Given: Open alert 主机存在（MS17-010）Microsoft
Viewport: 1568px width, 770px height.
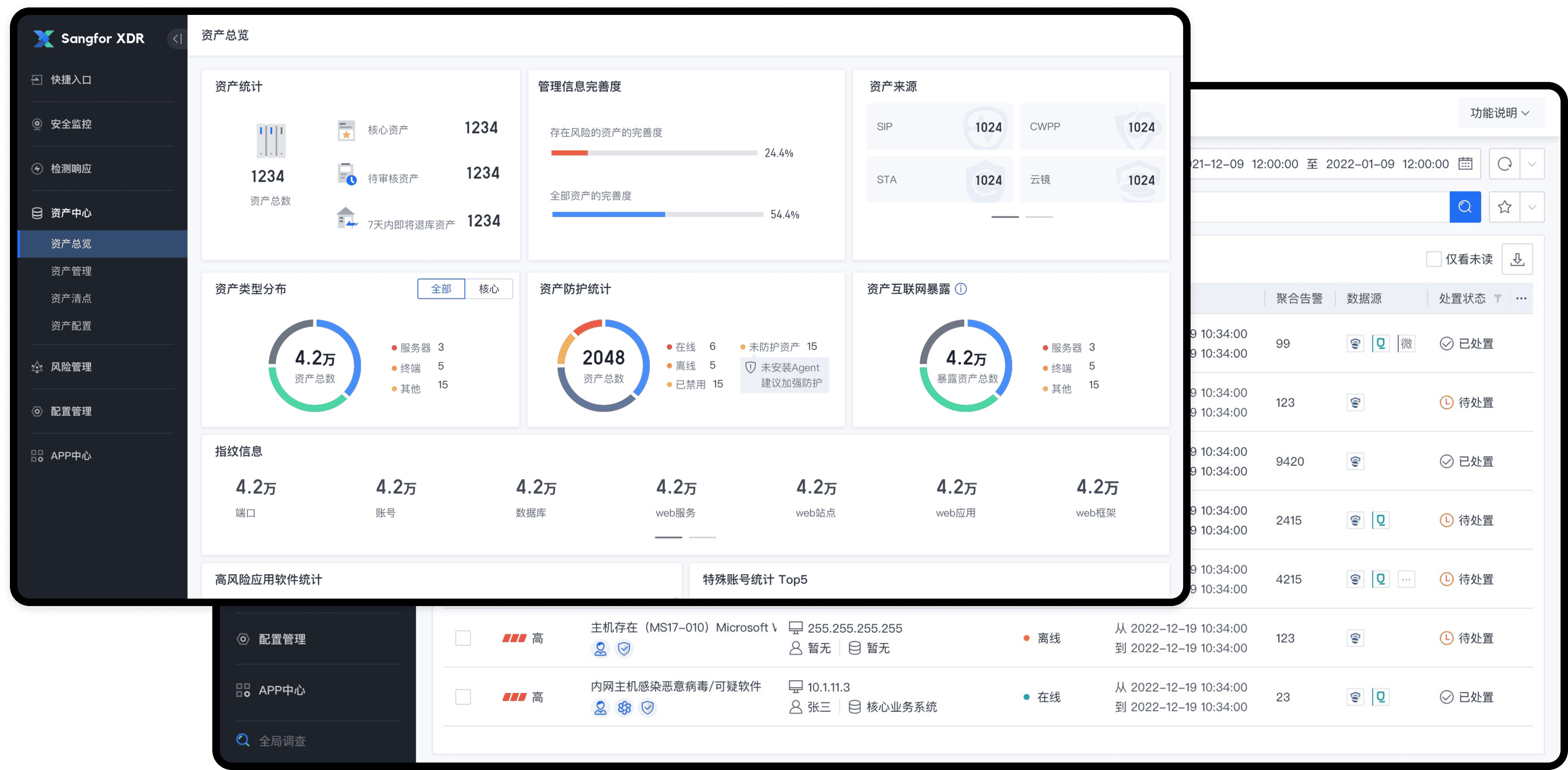Looking at the screenshot, I should coord(684,628).
